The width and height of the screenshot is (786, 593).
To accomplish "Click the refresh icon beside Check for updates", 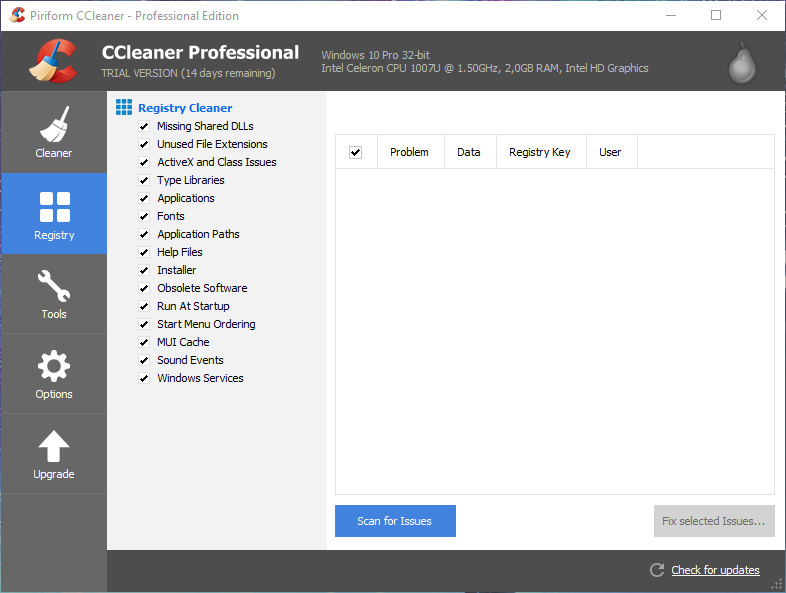I will coord(657,570).
